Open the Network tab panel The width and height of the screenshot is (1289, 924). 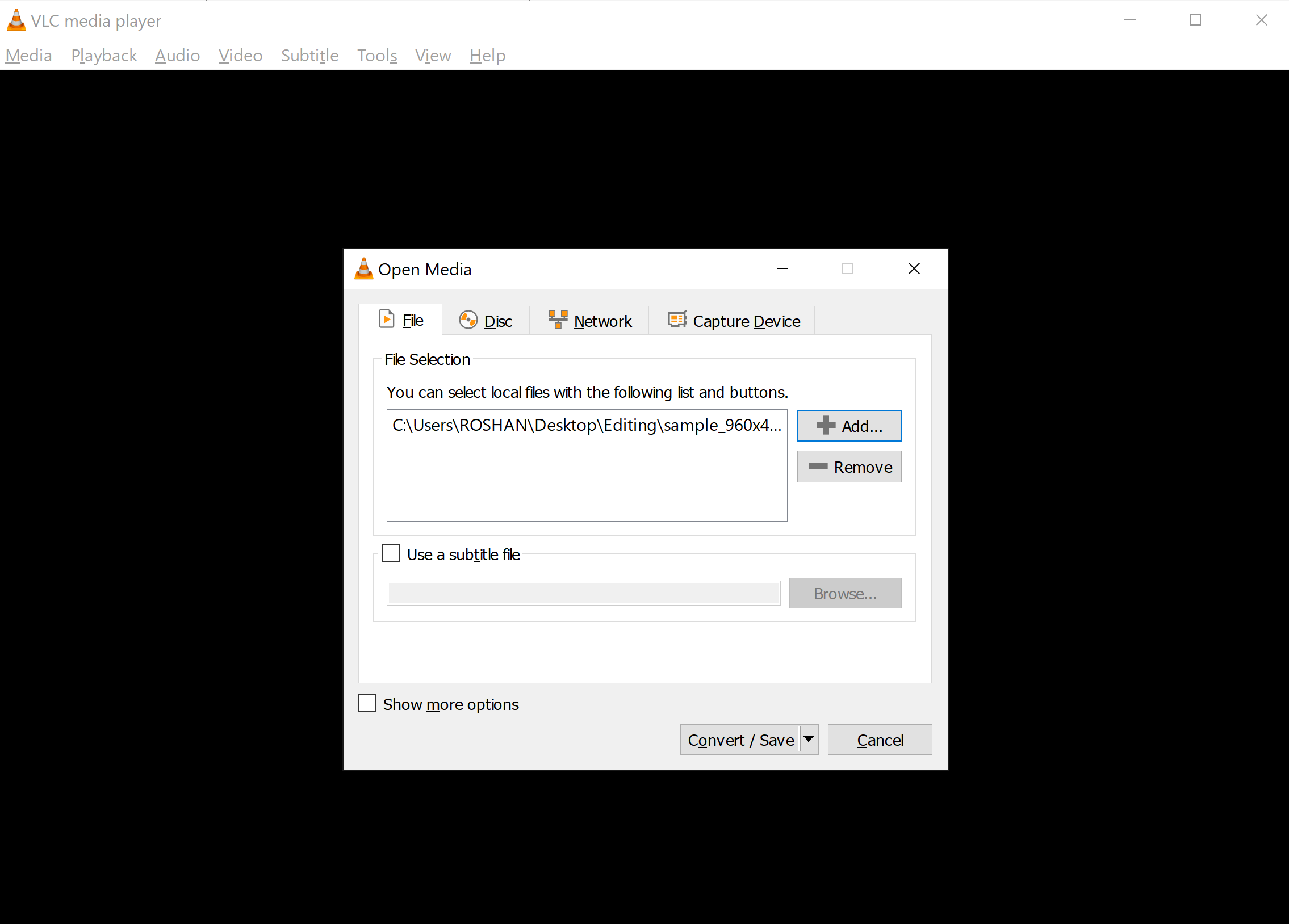[590, 320]
